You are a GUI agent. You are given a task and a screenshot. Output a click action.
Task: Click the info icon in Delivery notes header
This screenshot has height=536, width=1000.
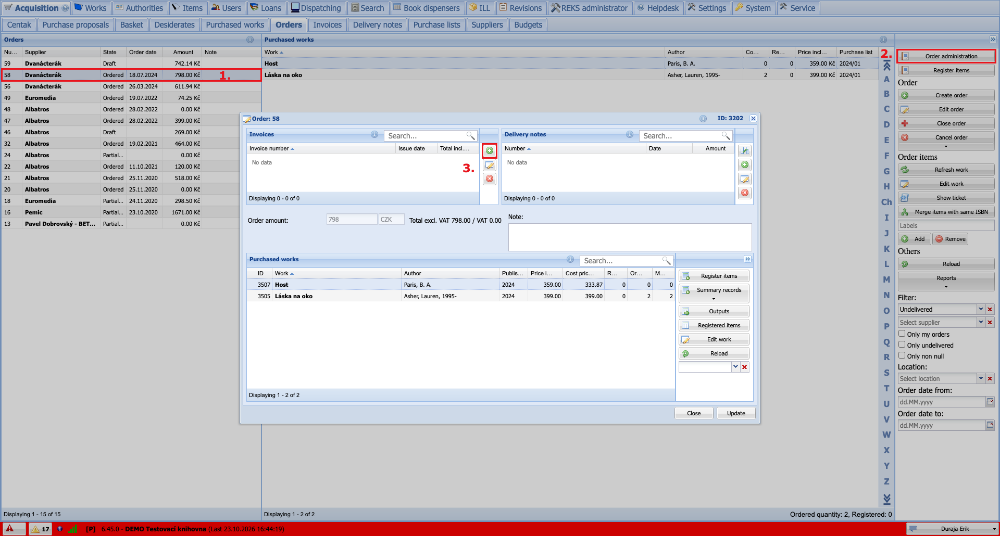click(x=629, y=135)
